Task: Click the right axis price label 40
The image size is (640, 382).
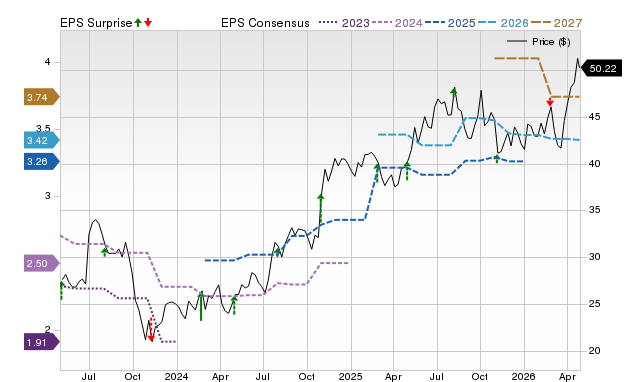Action: tap(594, 164)
